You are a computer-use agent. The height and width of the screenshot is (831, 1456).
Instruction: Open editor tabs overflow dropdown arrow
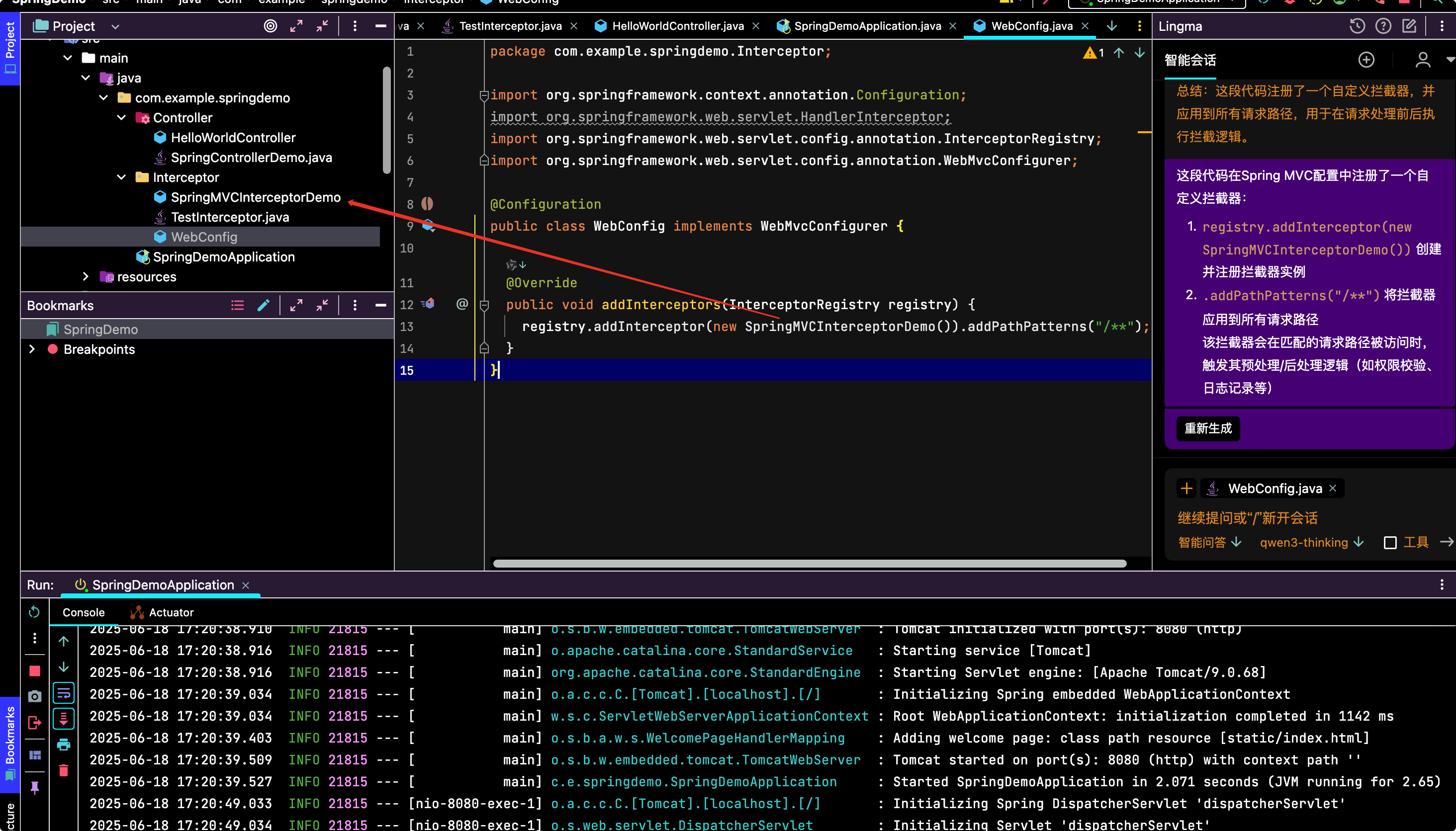pos(1112,26)
